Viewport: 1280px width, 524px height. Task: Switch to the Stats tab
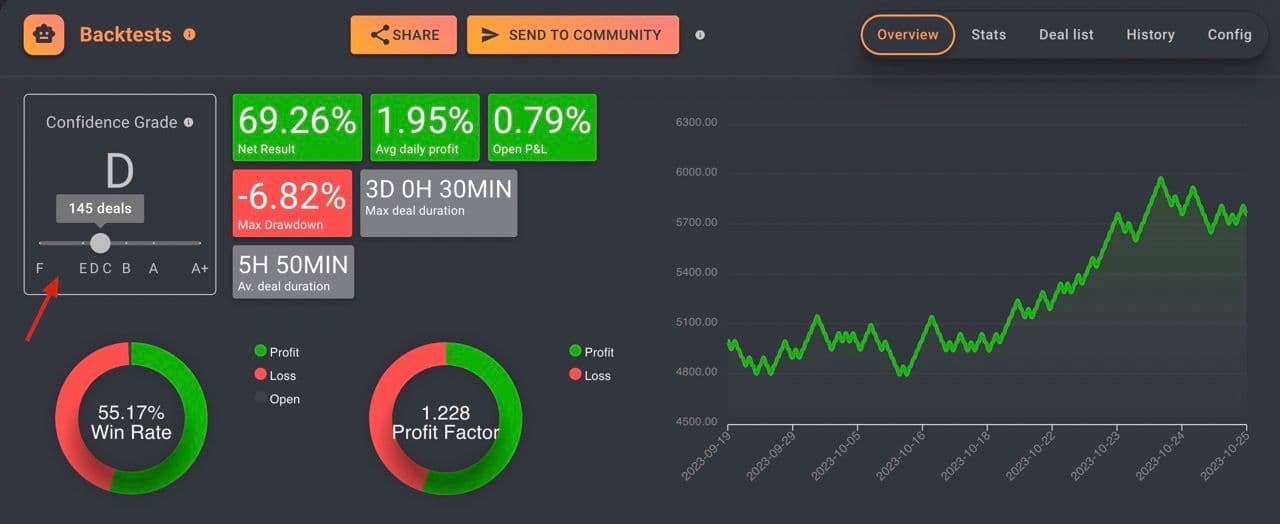(x=988, y=35)
